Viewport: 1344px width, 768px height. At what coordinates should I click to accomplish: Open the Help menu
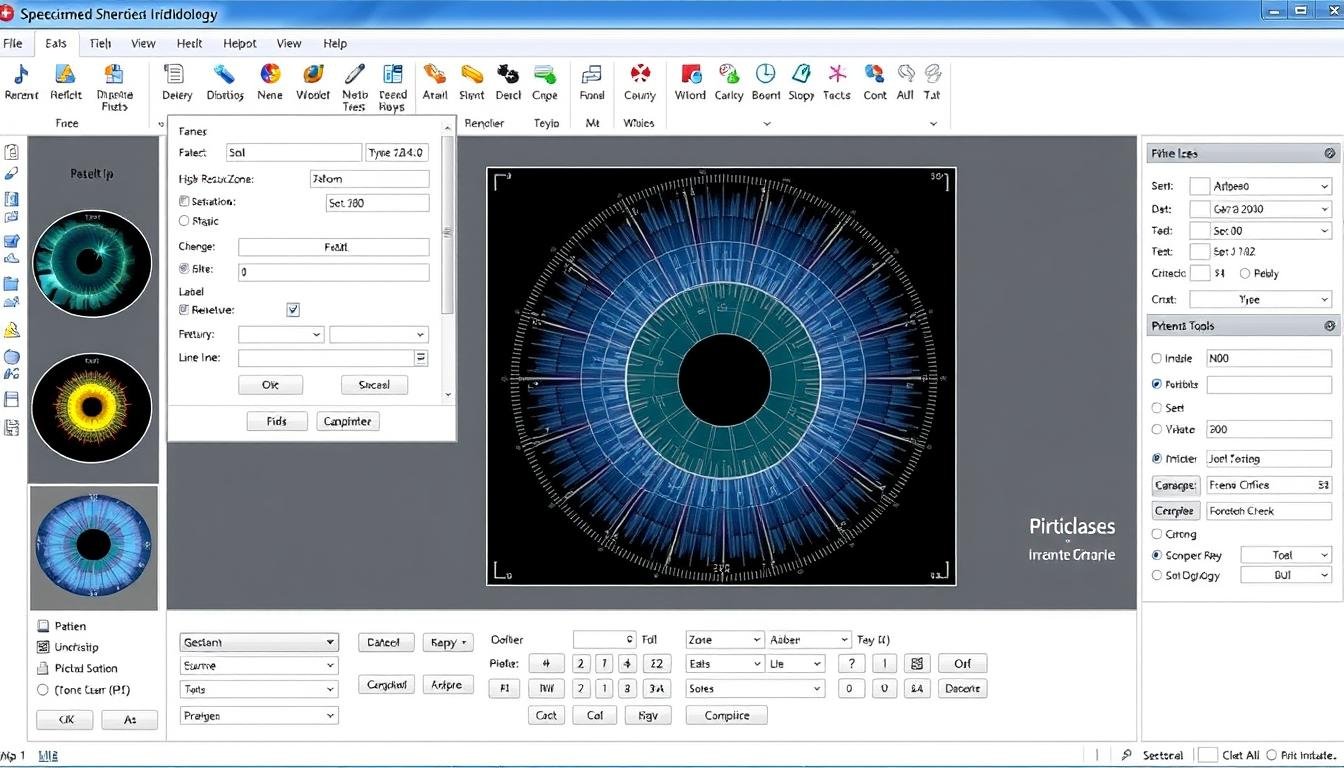(335, 44)
